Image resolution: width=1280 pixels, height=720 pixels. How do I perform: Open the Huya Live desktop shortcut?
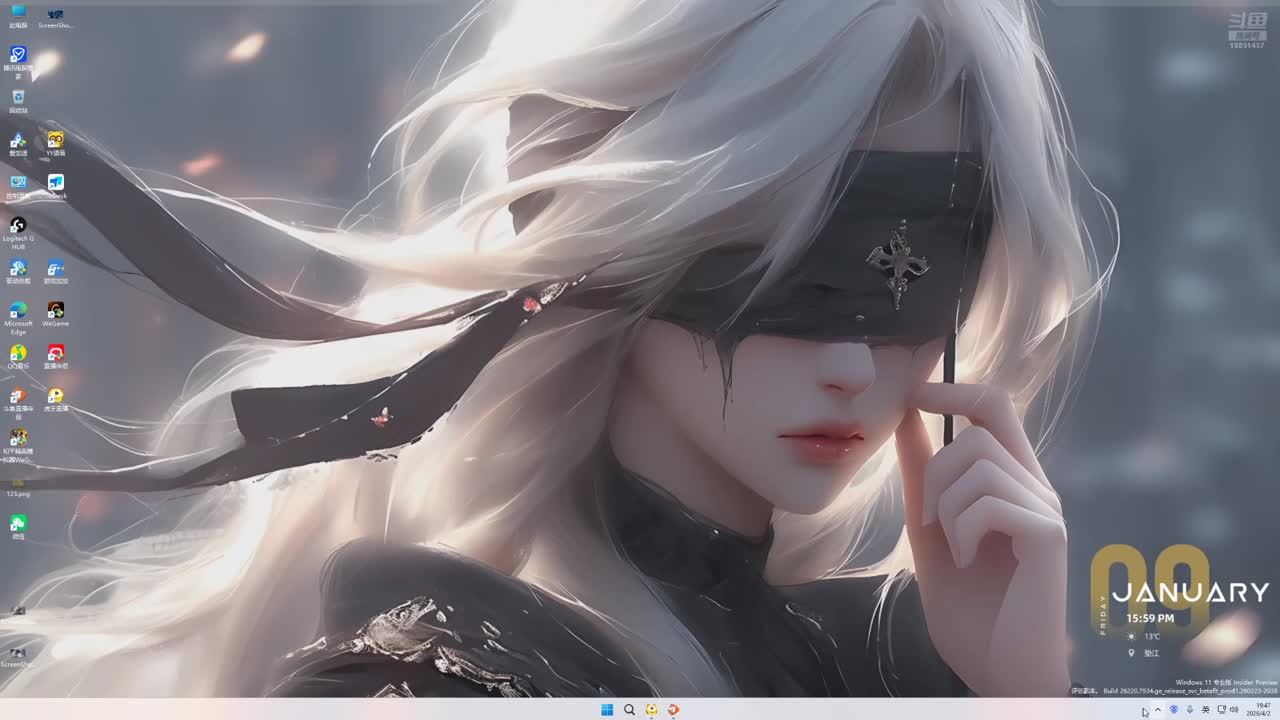tap(56, 396)
